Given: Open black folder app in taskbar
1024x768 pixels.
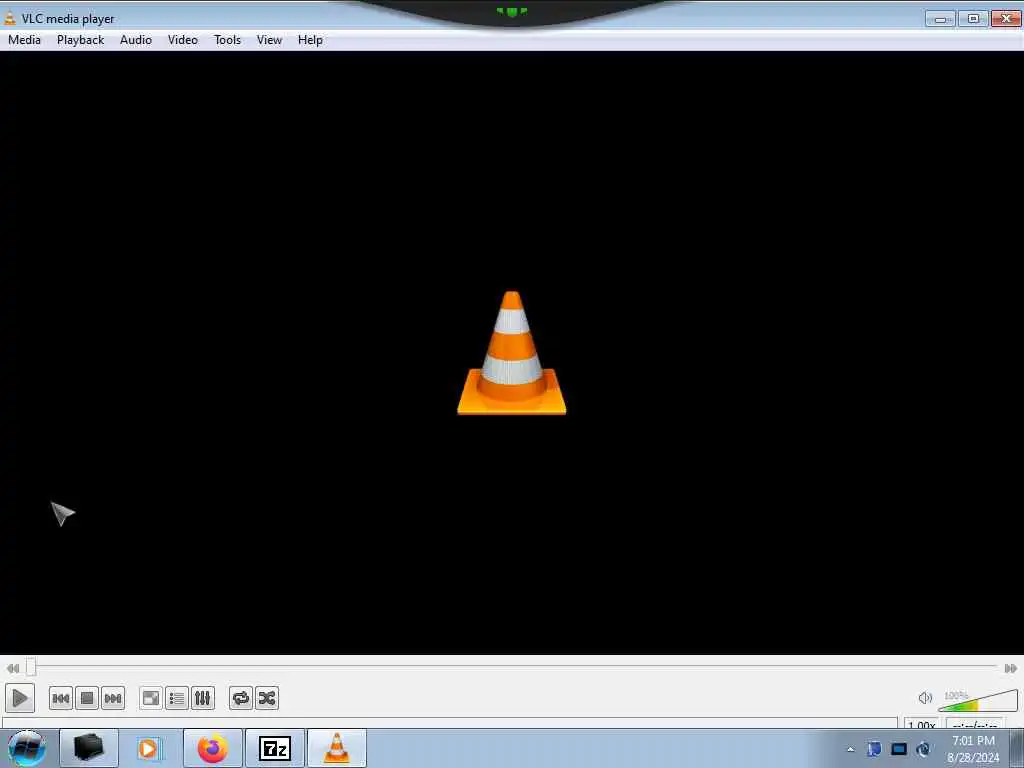Looking at the screenshot, I should [x=89, y=748].
